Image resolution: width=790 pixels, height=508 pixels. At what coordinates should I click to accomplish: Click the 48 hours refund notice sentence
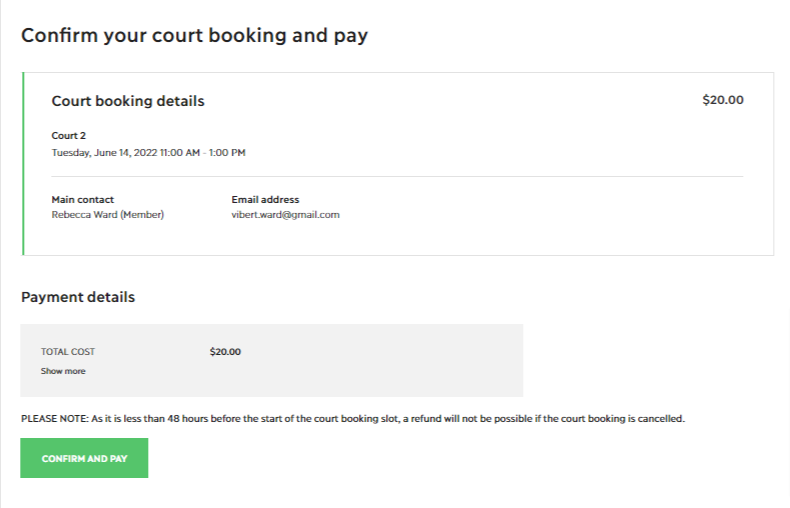(400, 418)
